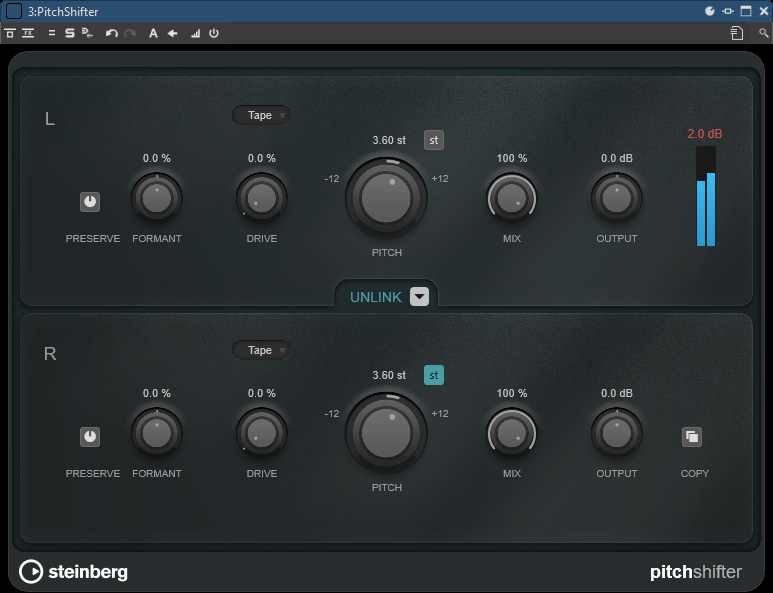Toggle PRESERVE on the R channel
The width and height of the screenshot is (773, 593).
click(x=90, y=437)
